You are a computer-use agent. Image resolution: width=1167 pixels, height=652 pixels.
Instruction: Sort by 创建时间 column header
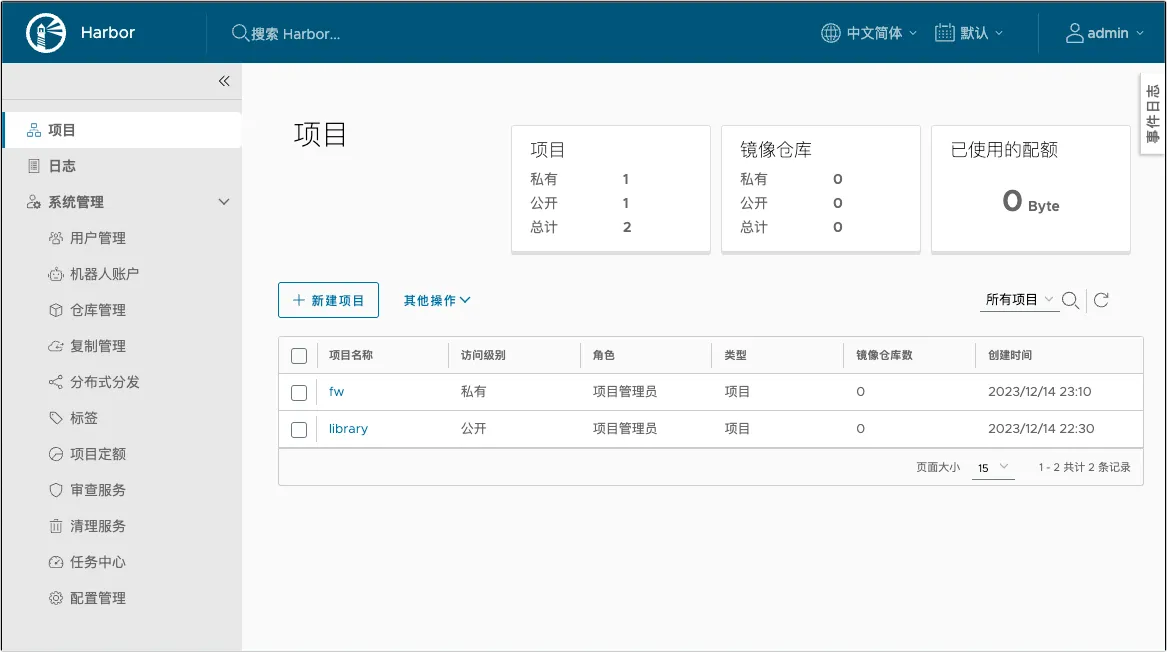pyautogui.click(x=1010, y=355)
